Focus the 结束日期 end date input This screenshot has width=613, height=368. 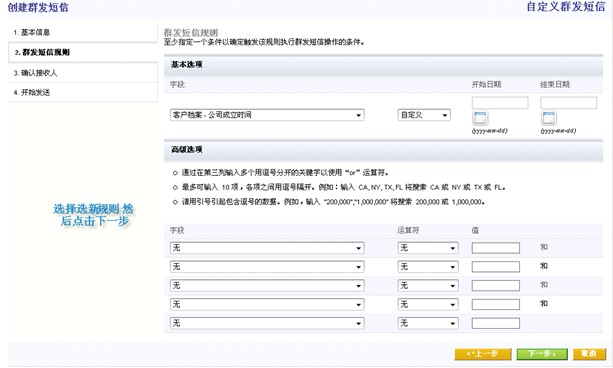[568, 103]
